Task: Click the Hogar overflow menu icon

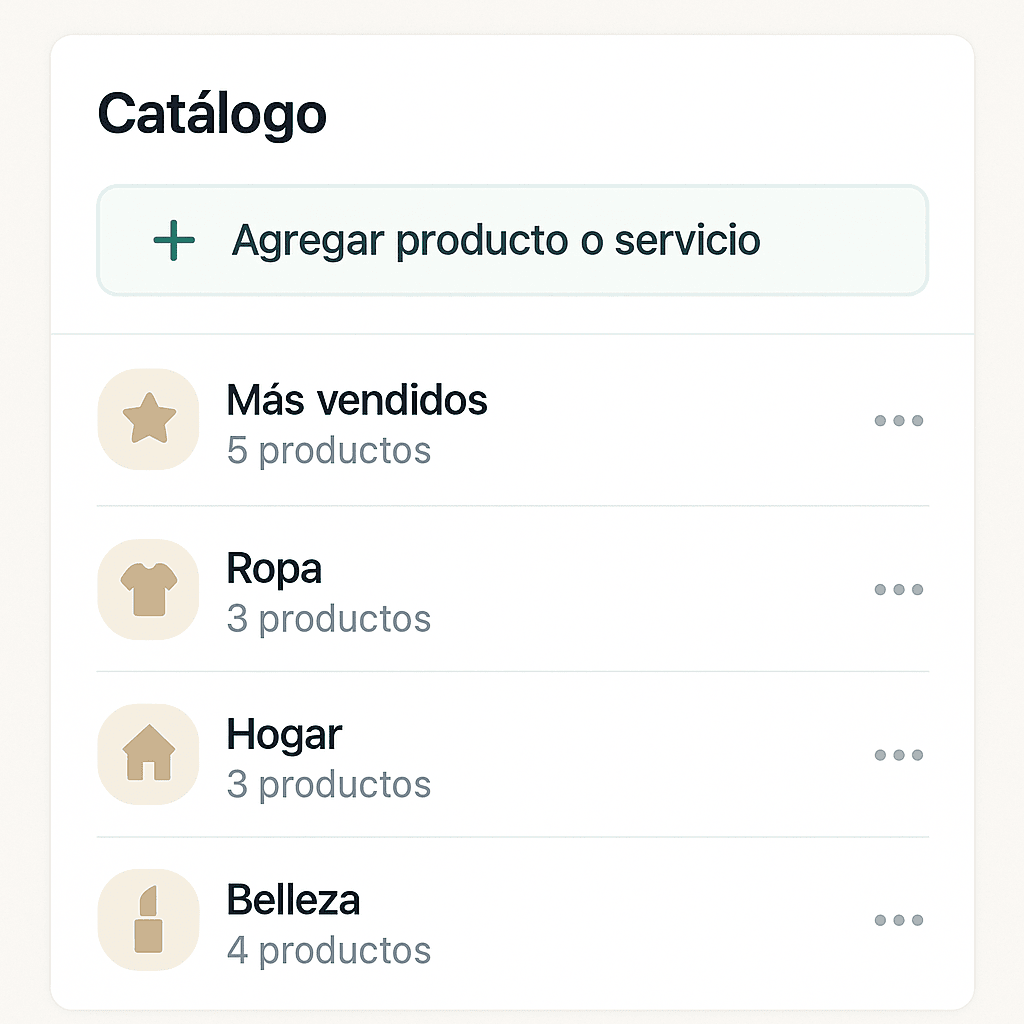Action: [x=898, y=754]
